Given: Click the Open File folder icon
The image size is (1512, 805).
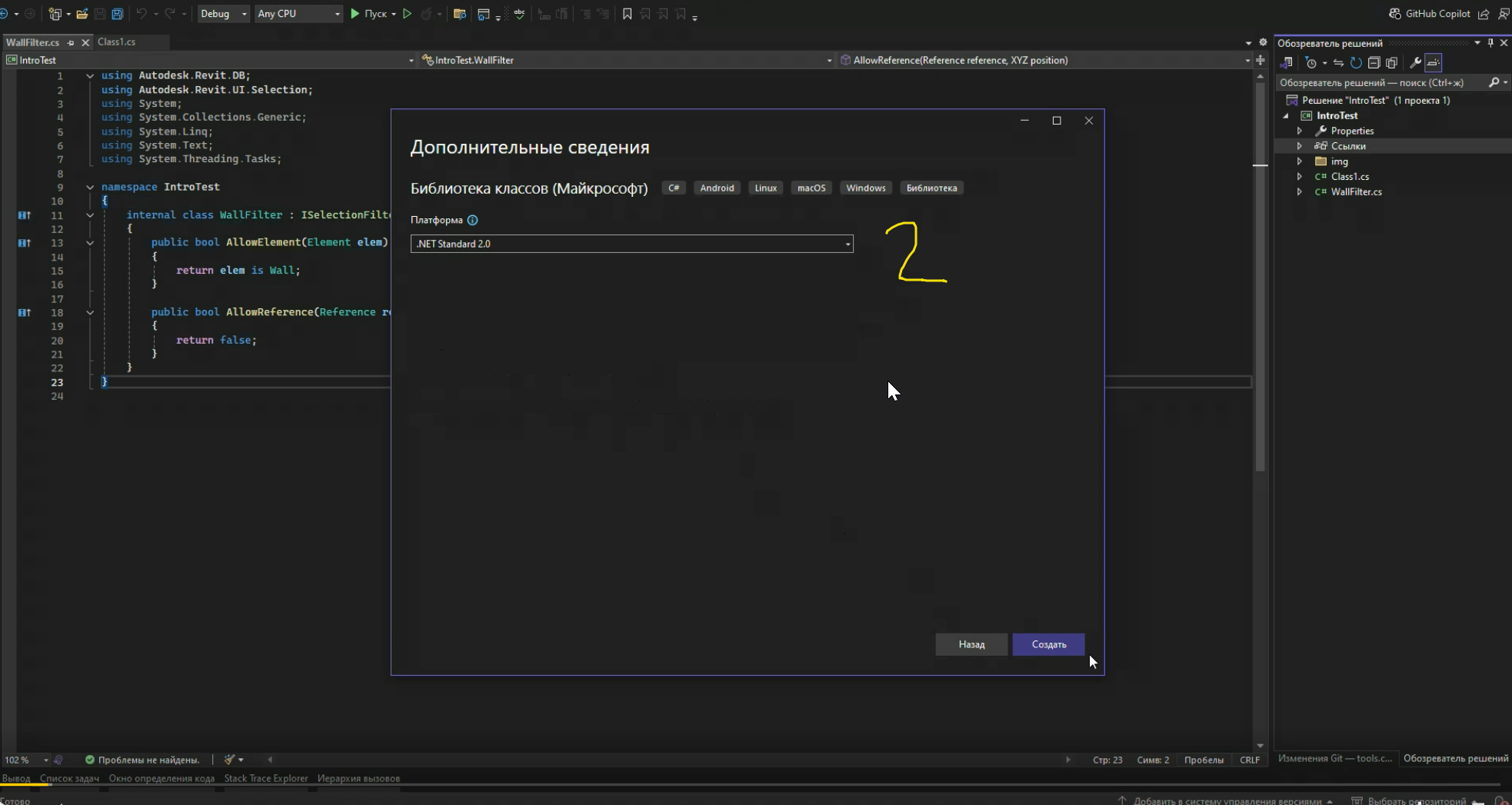Looking at the screenshot, I should 82,14.
